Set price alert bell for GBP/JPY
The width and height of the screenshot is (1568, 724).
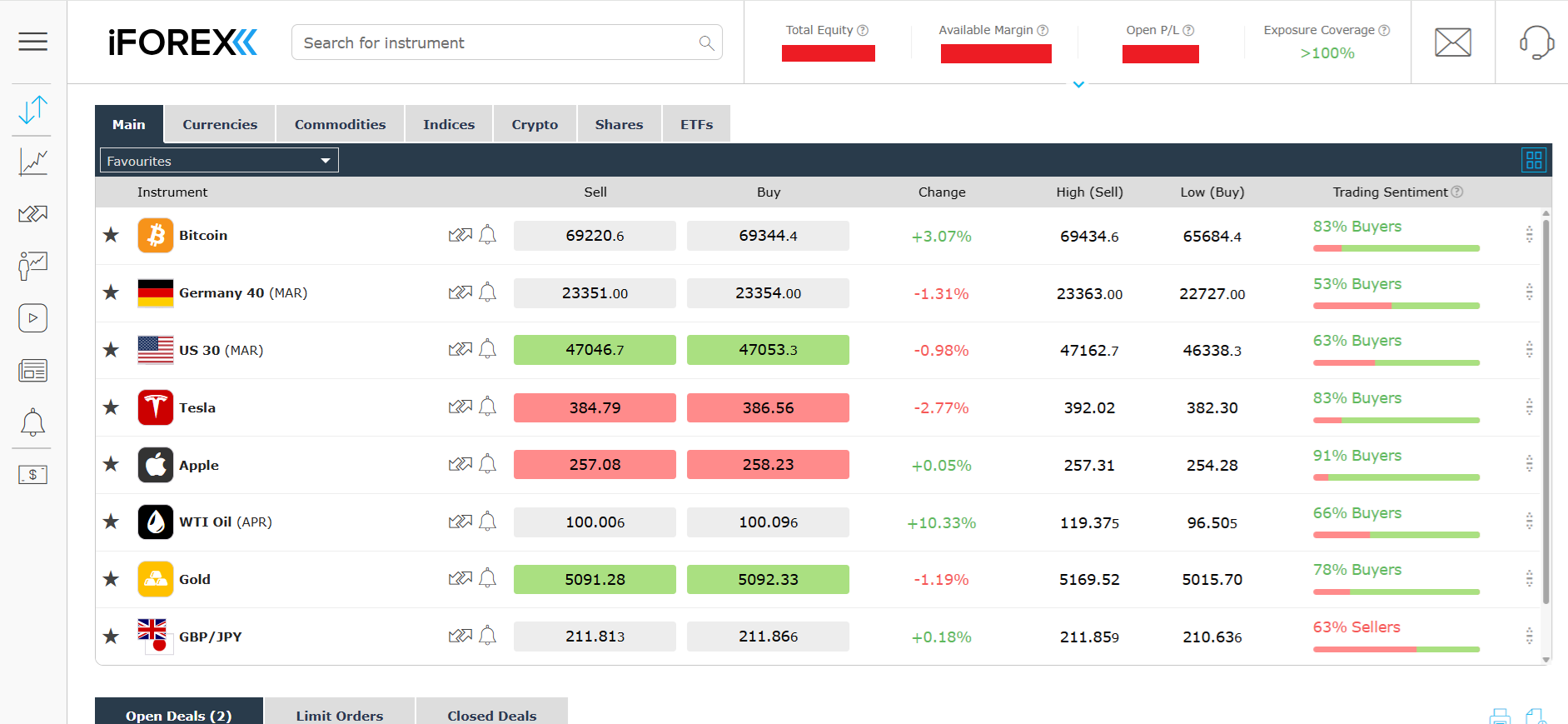tap(488, 636)
